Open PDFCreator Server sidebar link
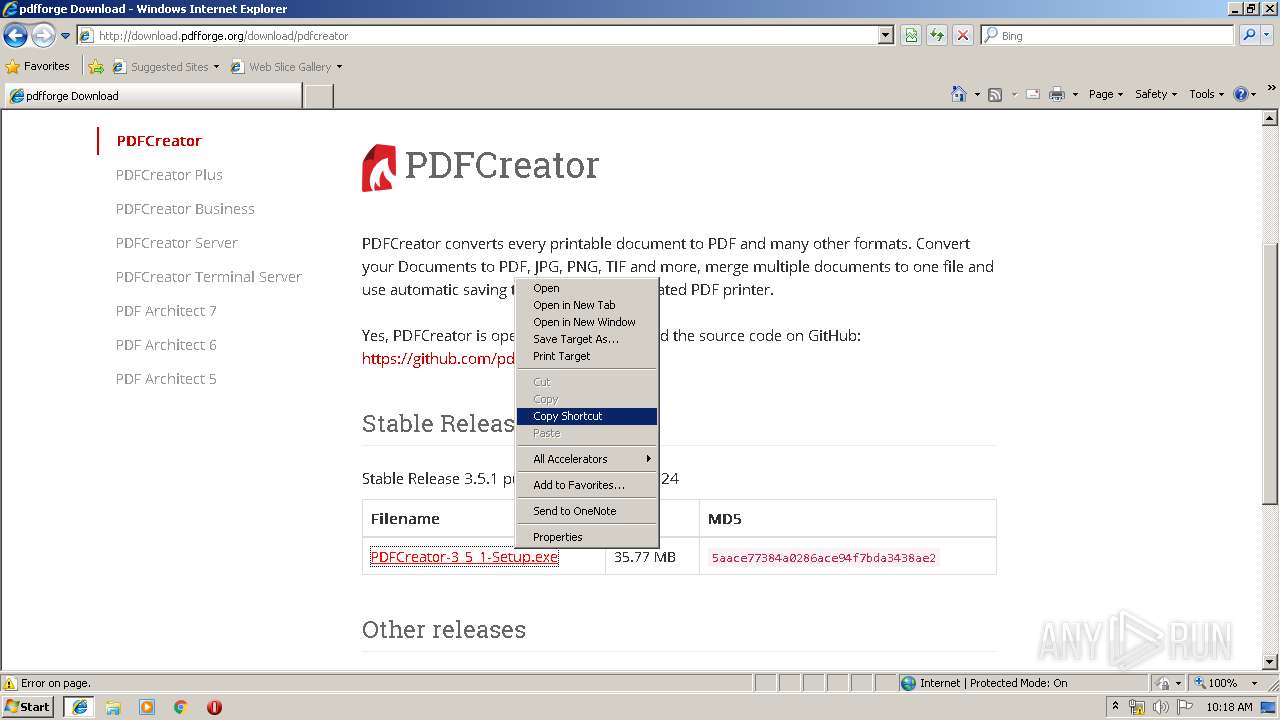The width and height of the screenshot is (1280, 720). [176, 243]
